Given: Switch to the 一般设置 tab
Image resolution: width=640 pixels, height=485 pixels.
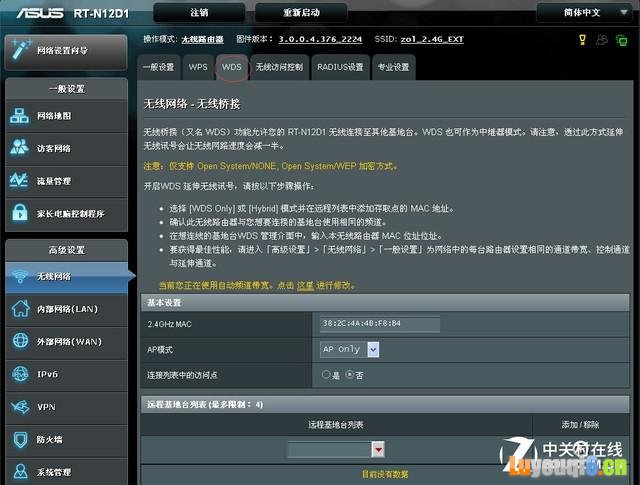Looking at the screenshot, I should click(158, 67).
